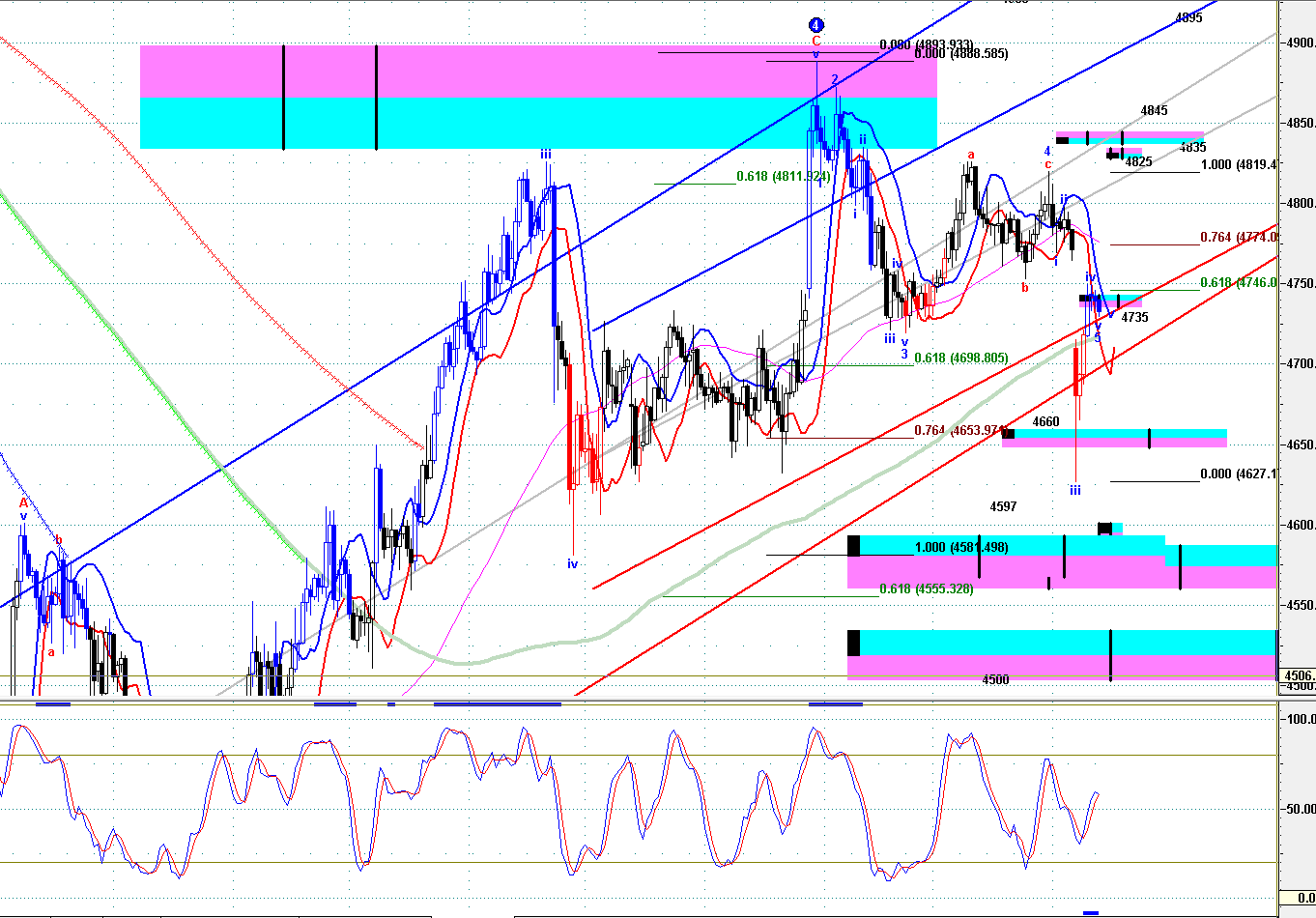Image resolution: width=1316 pixels, height=918 pixels.
Task: Click the 4660 price target label
Action: [1045, 422]
